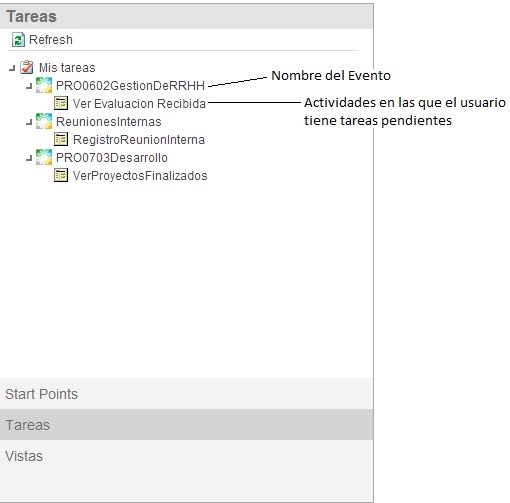The image size is (510, 503).
Task: Click the ReunionesInternas process icon
Action: click(x=44, y=121)
